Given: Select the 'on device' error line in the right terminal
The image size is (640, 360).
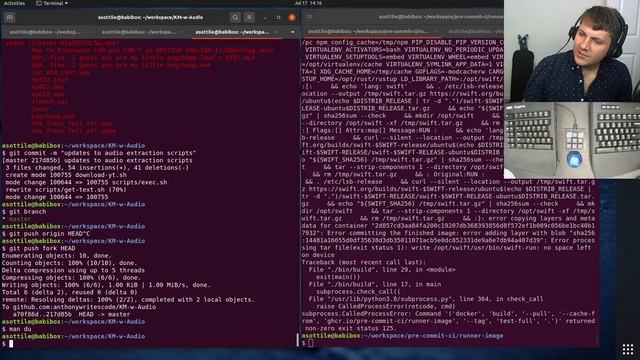Looking at the screenshot, I should 318,255.
